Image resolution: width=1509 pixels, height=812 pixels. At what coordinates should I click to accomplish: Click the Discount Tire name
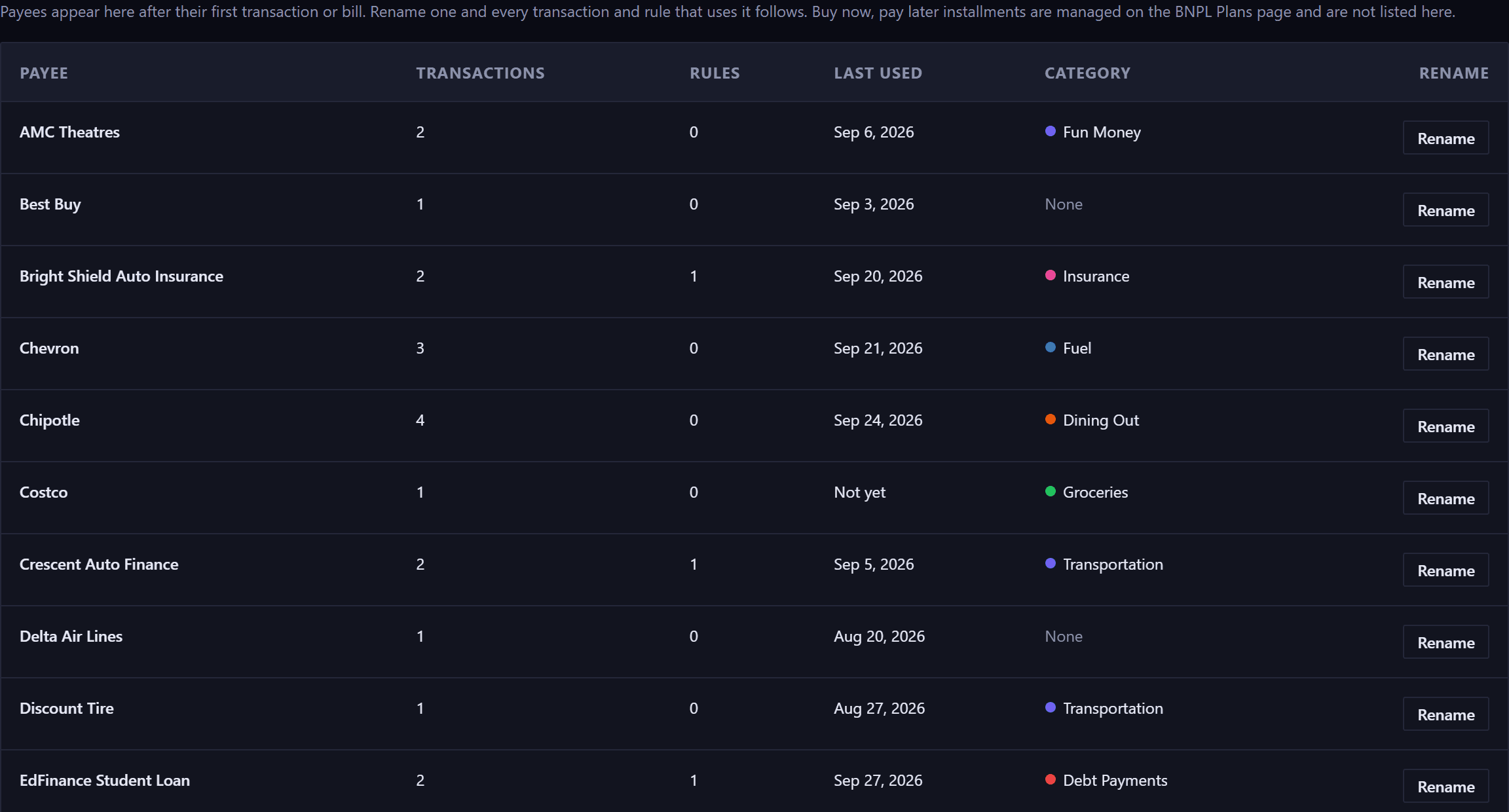pyautogui.click(x=67, y=709)
